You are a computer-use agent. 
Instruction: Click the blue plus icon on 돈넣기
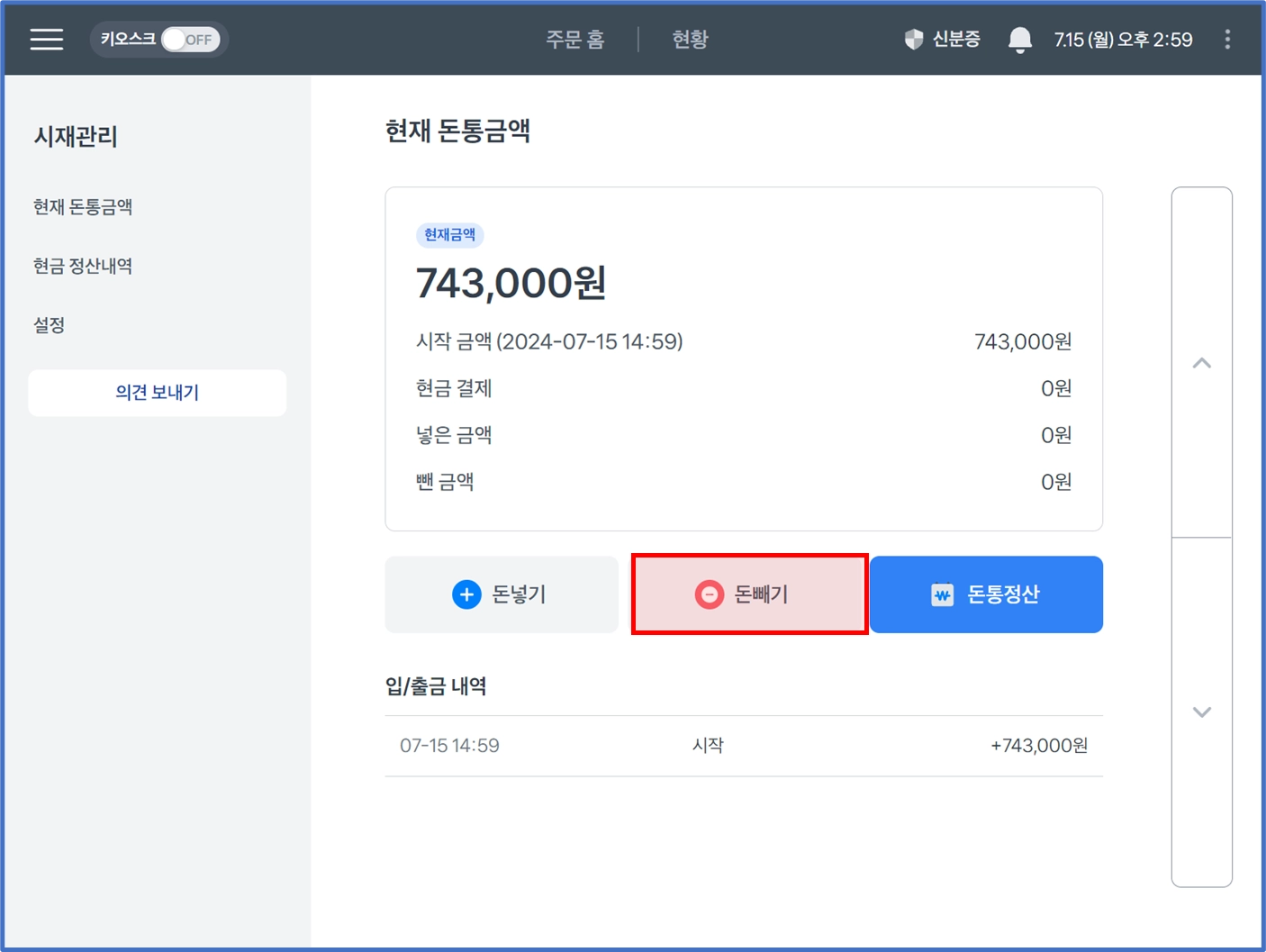[466, 594]
